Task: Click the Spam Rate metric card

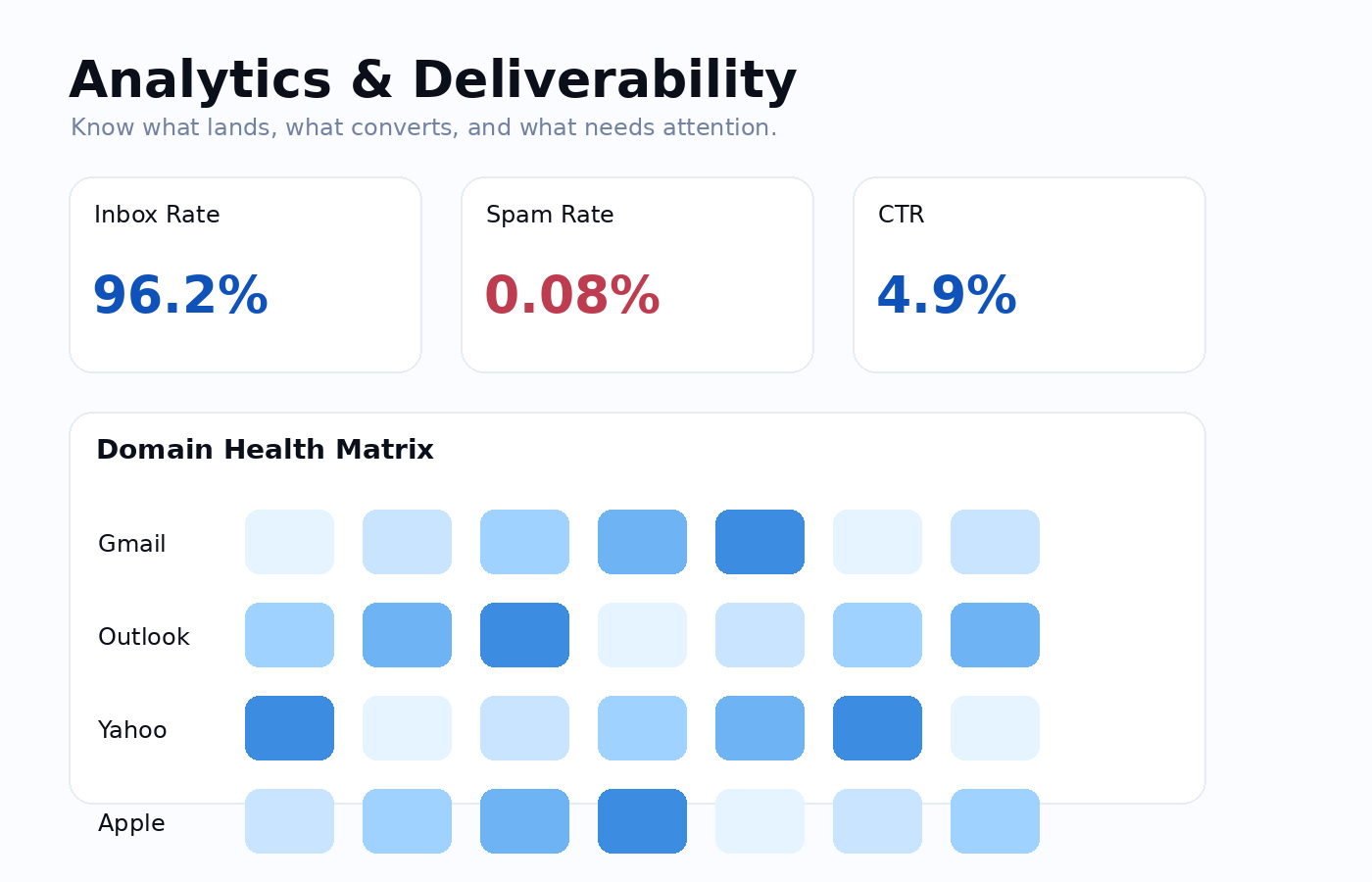Action: point(637,274)
